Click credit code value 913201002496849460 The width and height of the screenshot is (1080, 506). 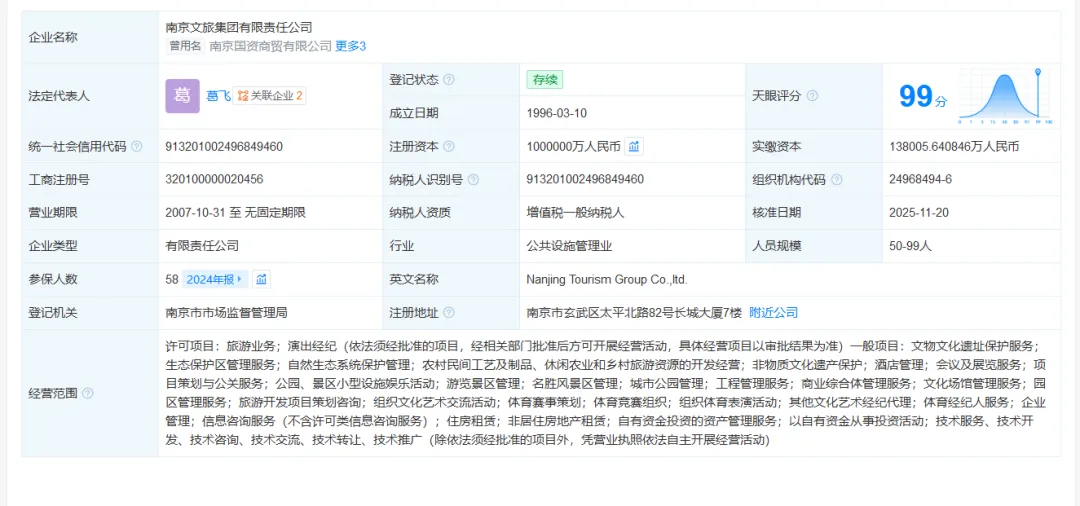[225, 147]
